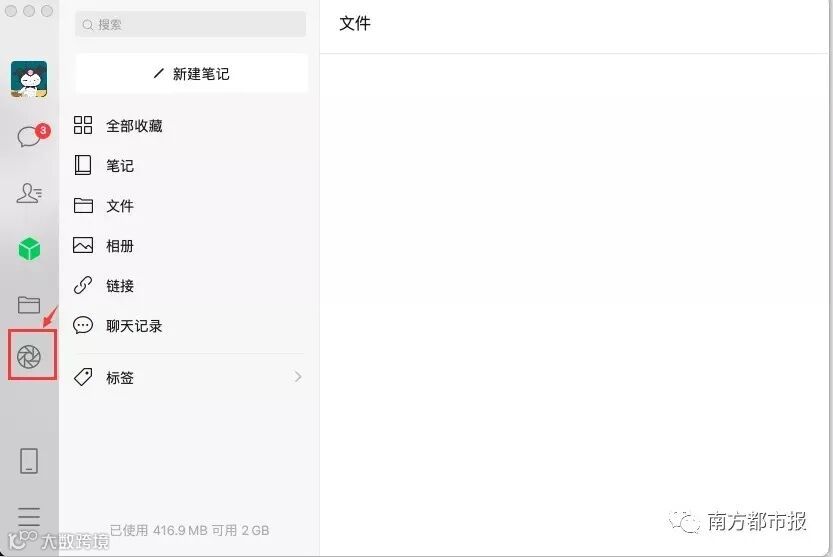This screenshot has width=833, height=557.
Task: Click the phone icon in the sidebar
Action: tap(29, 461)
